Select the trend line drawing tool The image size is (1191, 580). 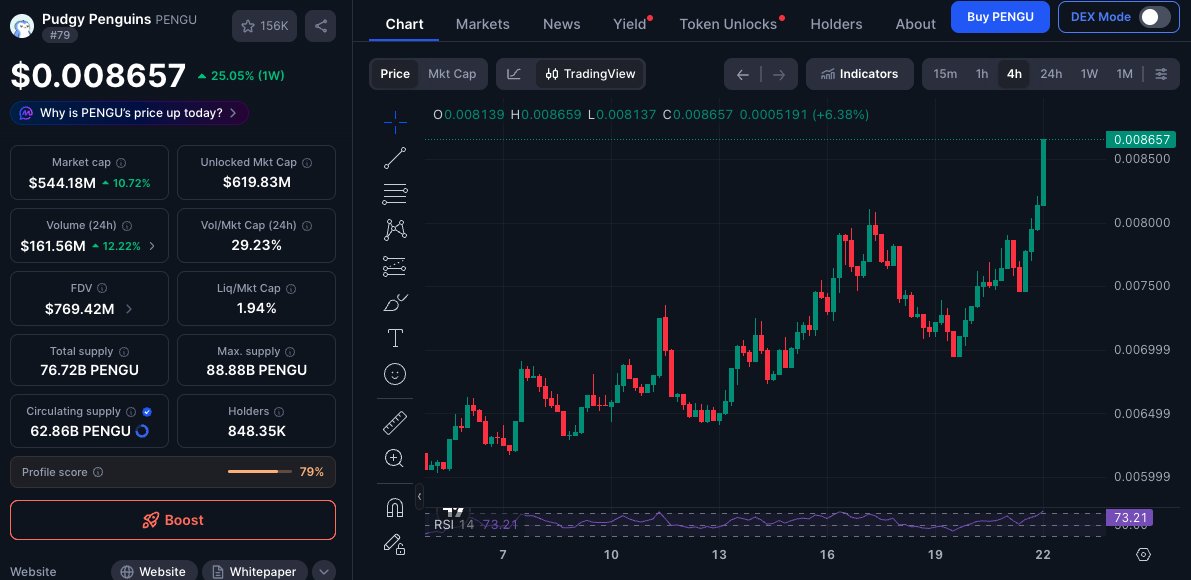395,158
